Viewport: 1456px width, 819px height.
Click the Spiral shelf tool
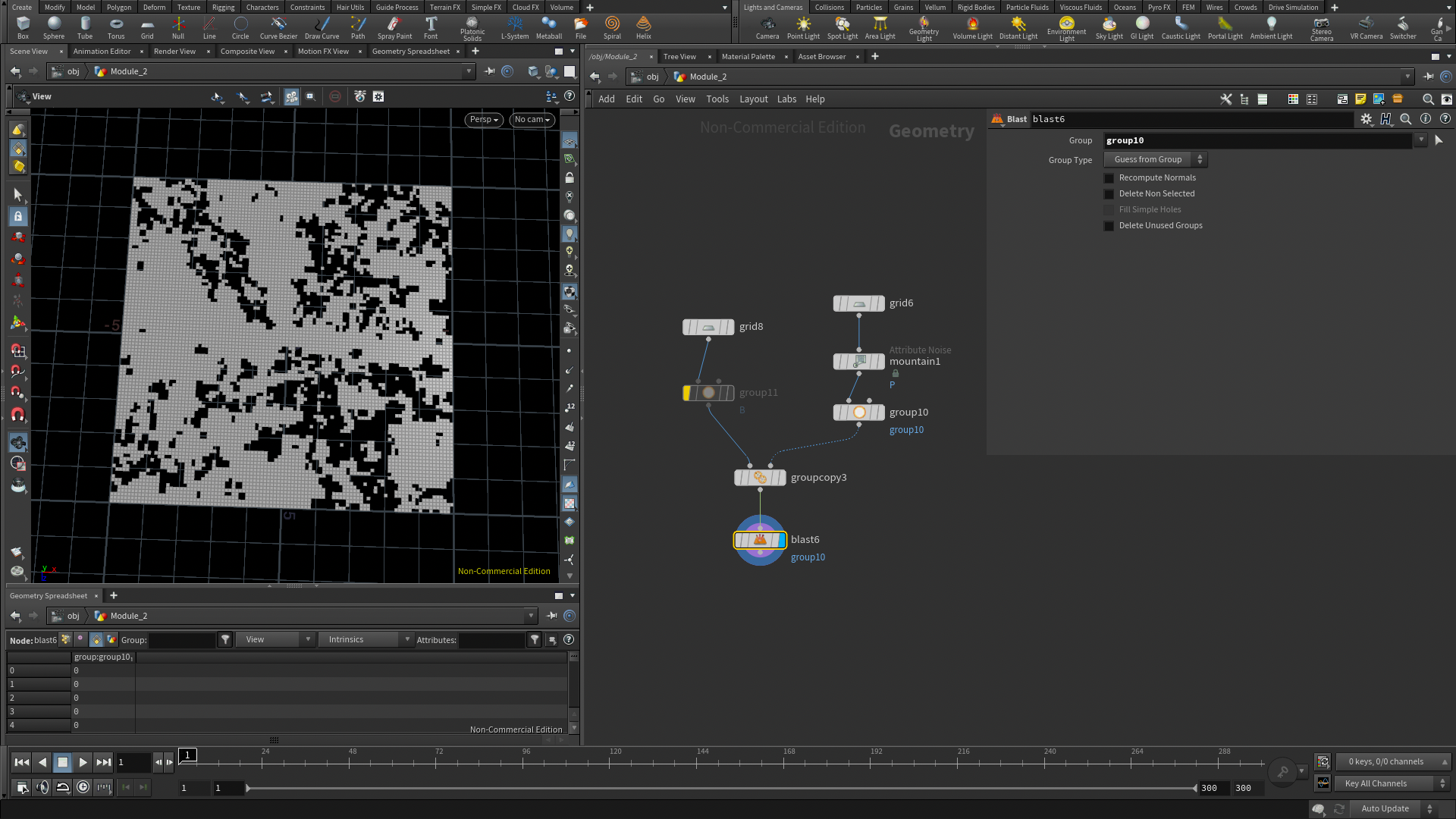pyautogui.click(x=612, y=27)
